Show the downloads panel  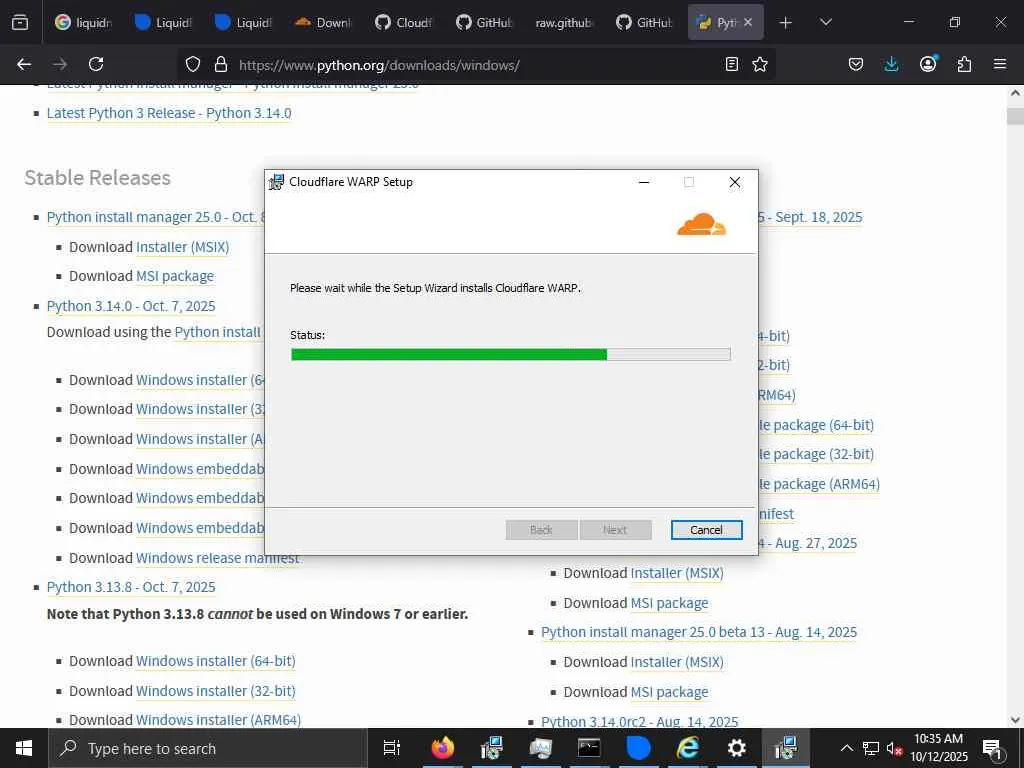point(891,64)
